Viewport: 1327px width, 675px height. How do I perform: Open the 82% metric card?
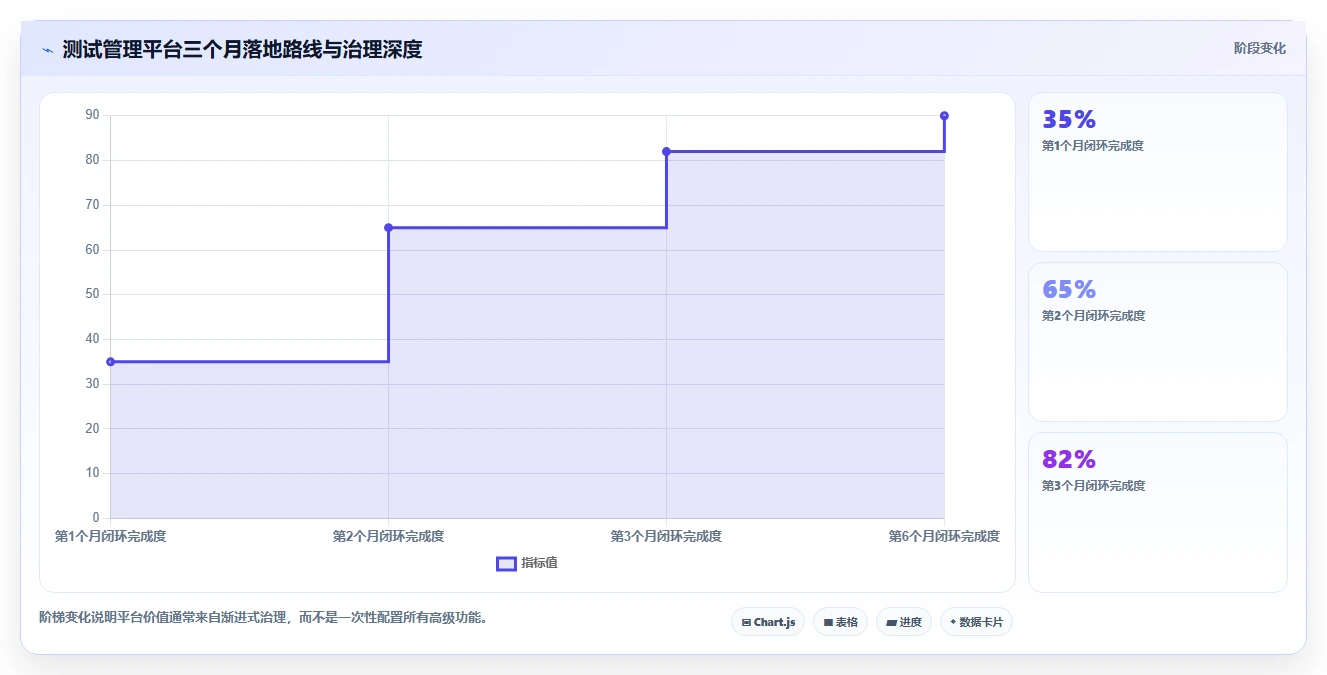1158,512
